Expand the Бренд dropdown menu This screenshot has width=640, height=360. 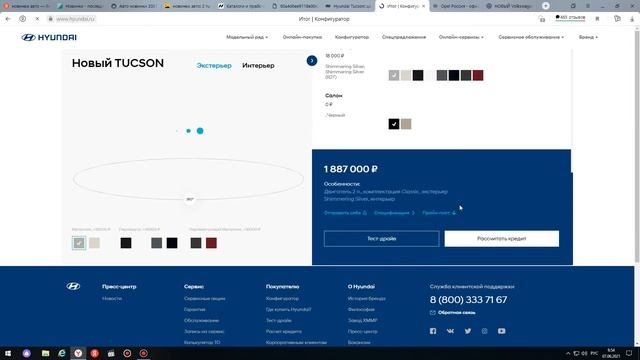click(588, 37)
